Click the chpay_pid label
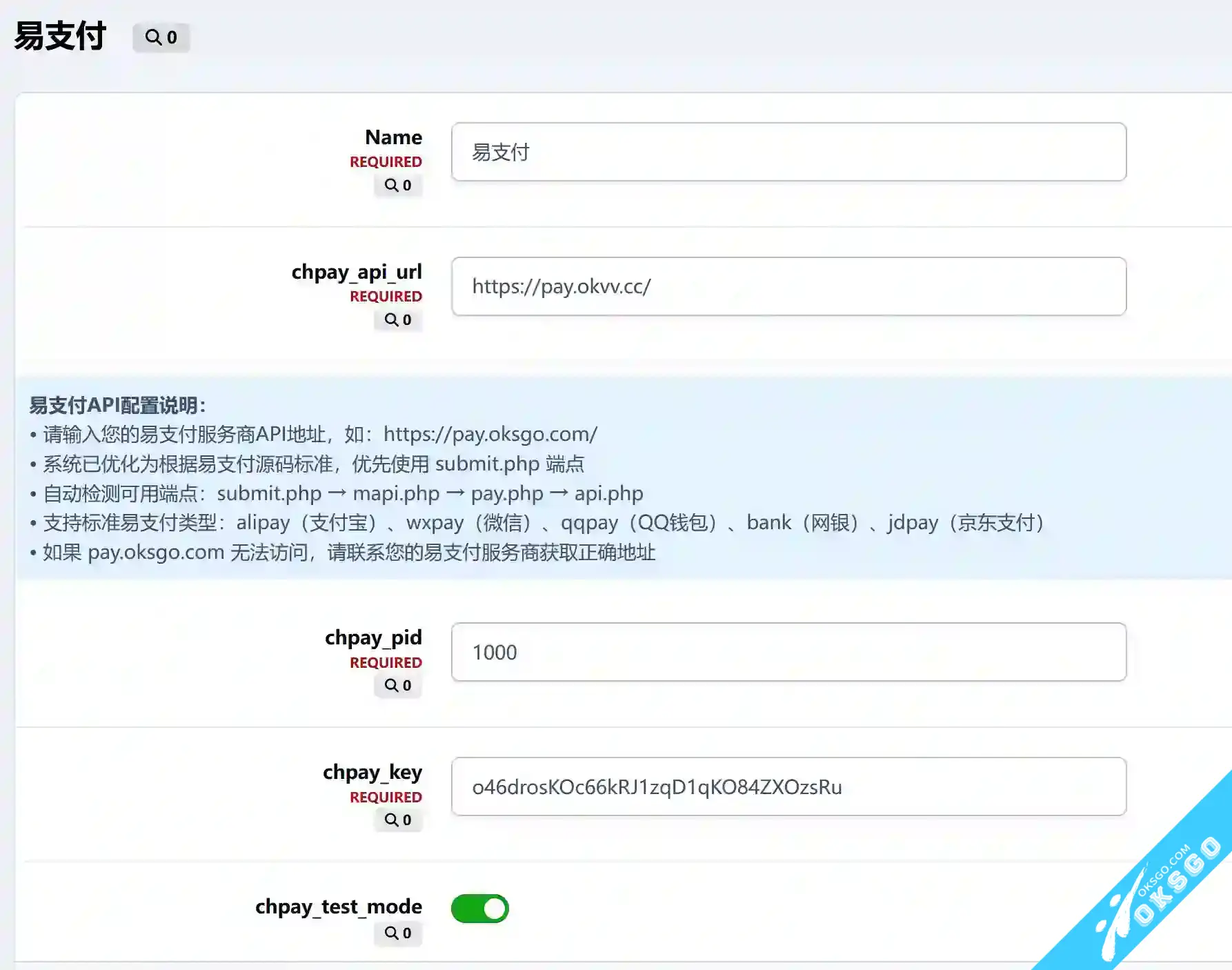Image resolution: width=1232 pixels, height=970 pixels. pyautogui.click(x=373, y=638)
